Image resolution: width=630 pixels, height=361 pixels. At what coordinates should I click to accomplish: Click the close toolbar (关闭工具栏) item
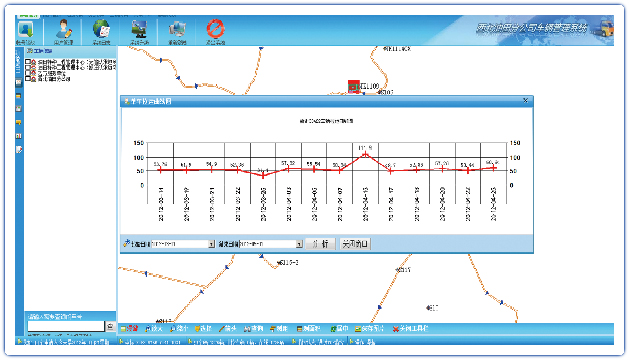(x=411, y=328)
